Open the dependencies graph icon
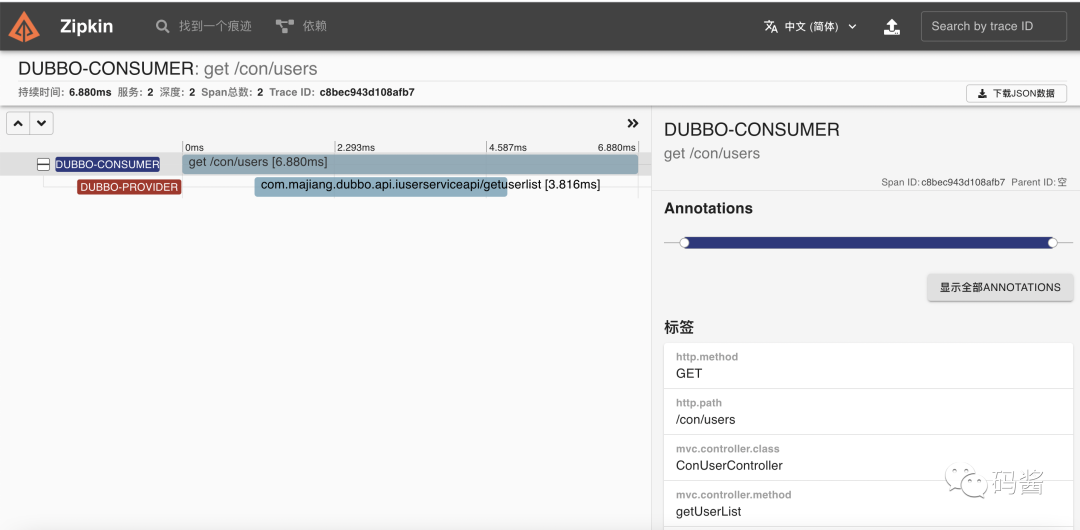This screenshot has height=530, width=1080. coord(284,26)
